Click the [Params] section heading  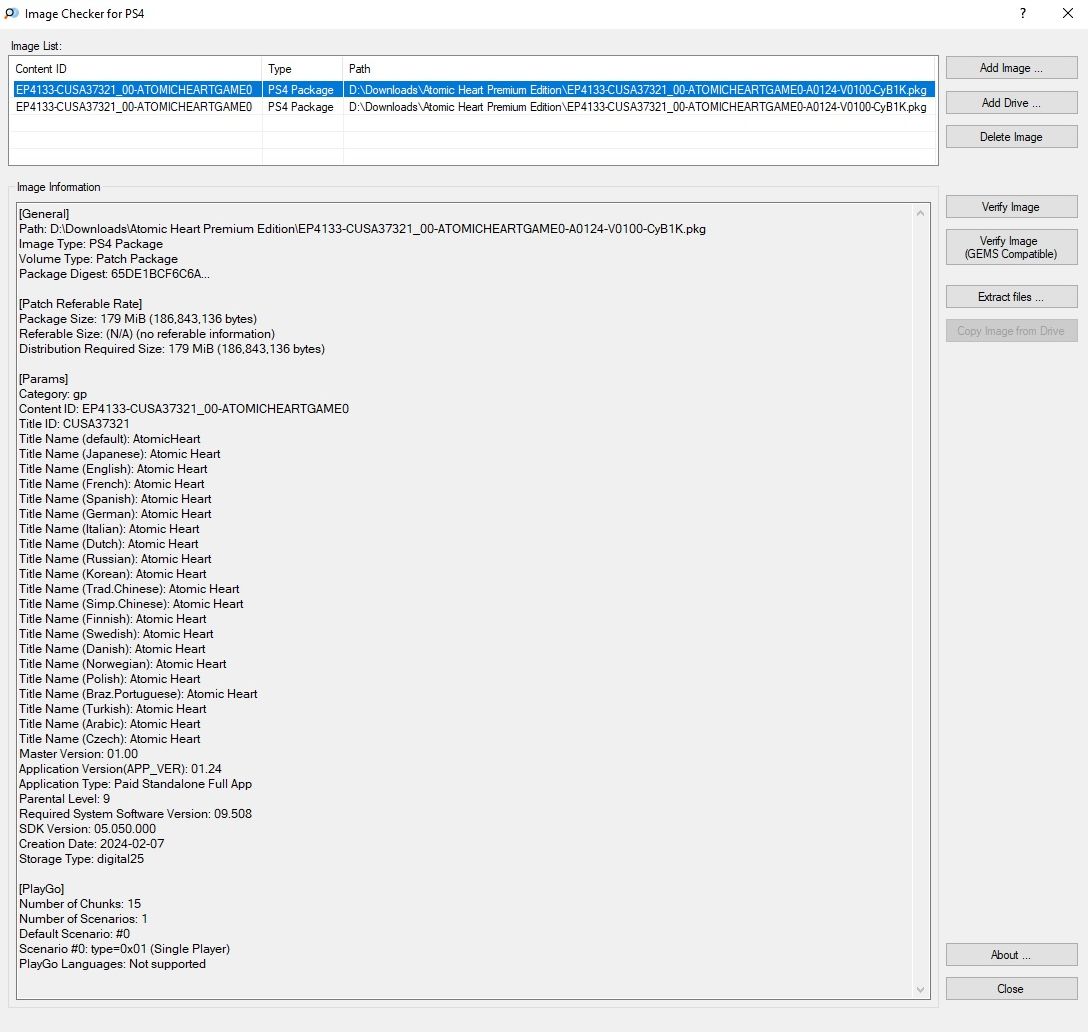43,379
